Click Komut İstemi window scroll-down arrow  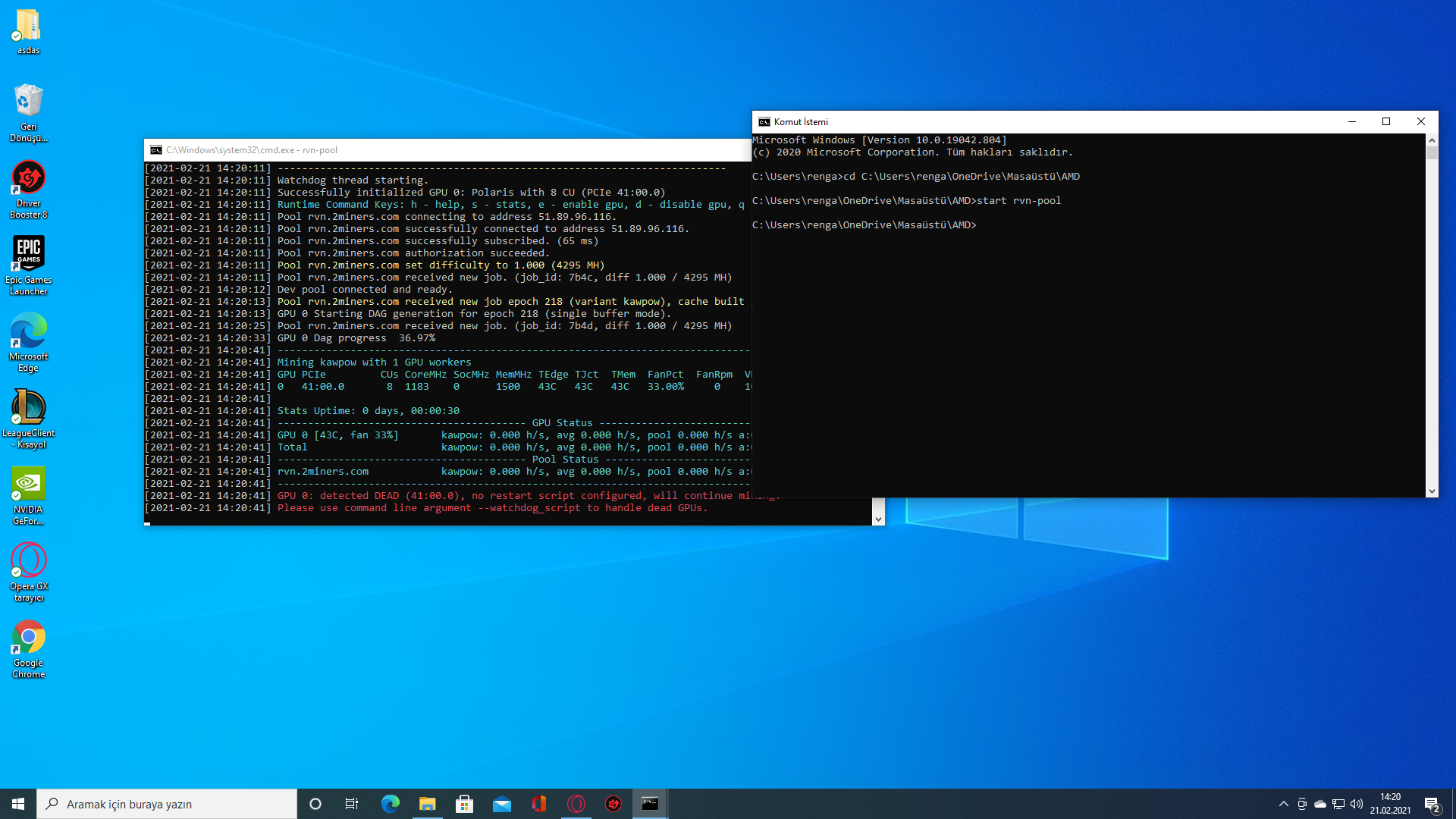1432,491
